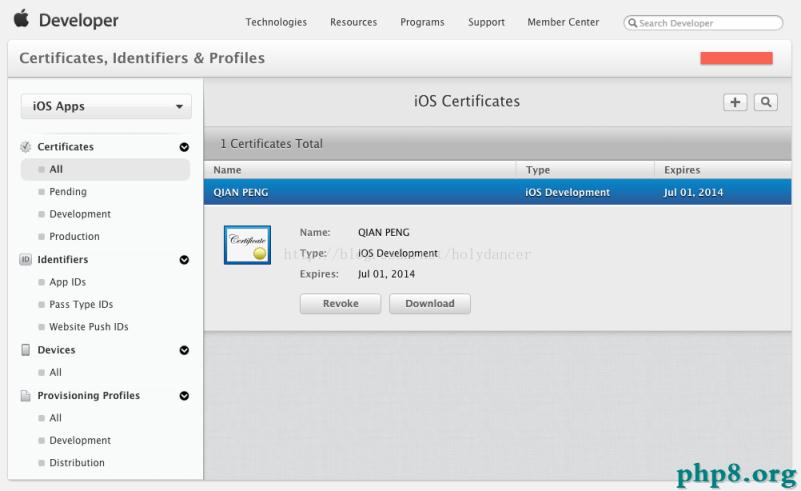Click the Developer home title
801x491 pixels.
pyautogui.click(x=79, y=20)
